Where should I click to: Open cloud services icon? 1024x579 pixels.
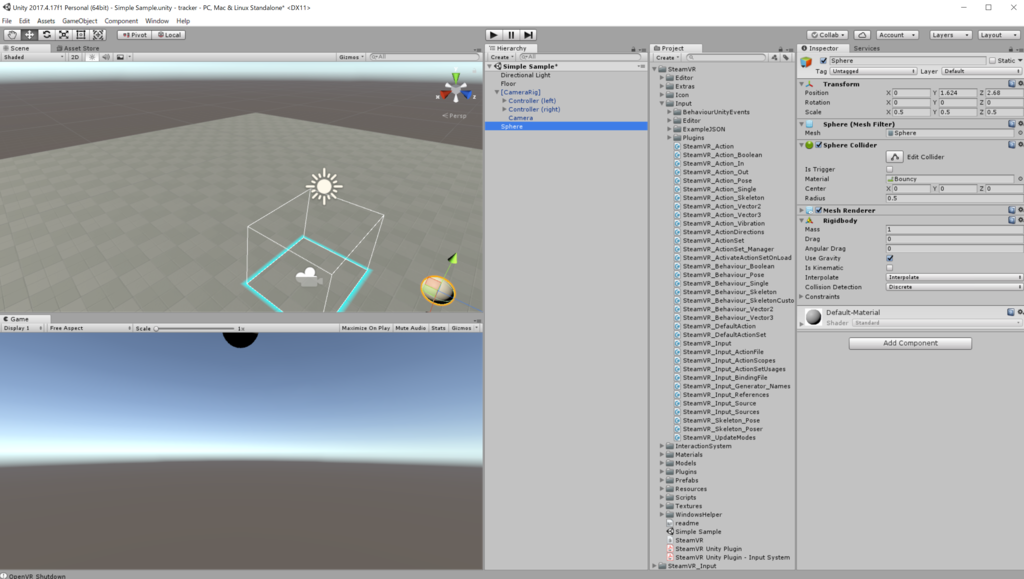(x=862, y=35)
